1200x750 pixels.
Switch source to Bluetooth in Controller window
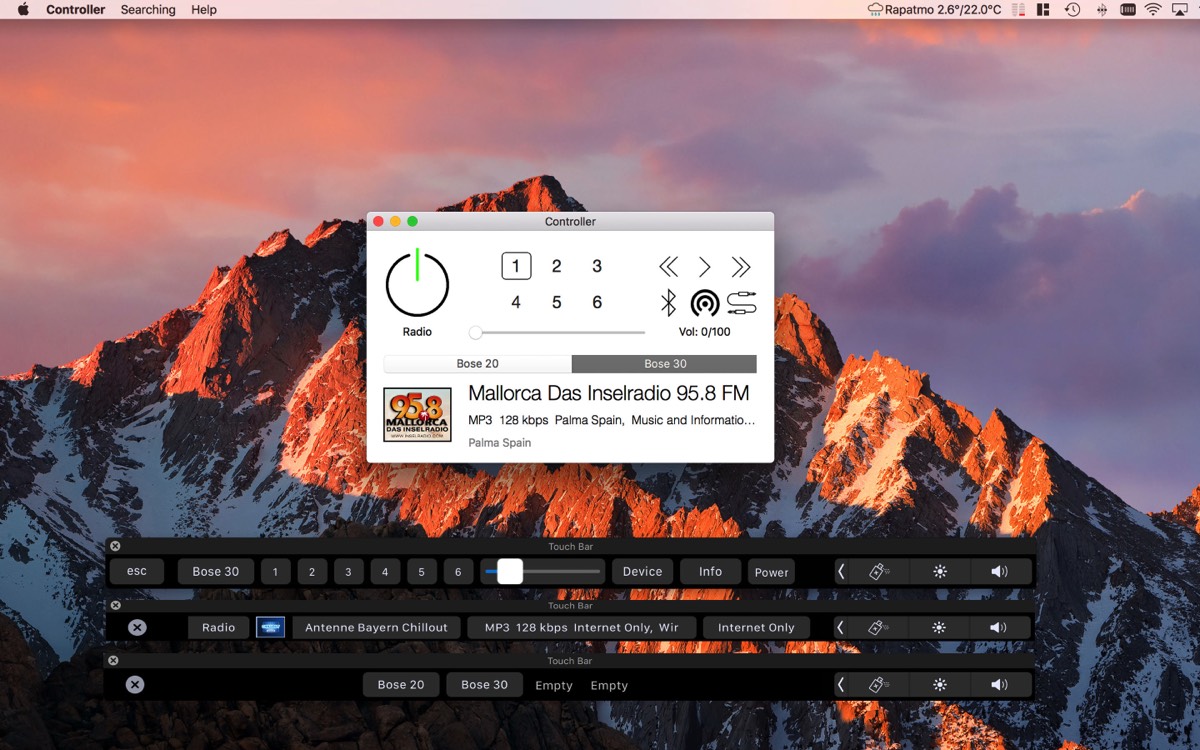[669, 302]
